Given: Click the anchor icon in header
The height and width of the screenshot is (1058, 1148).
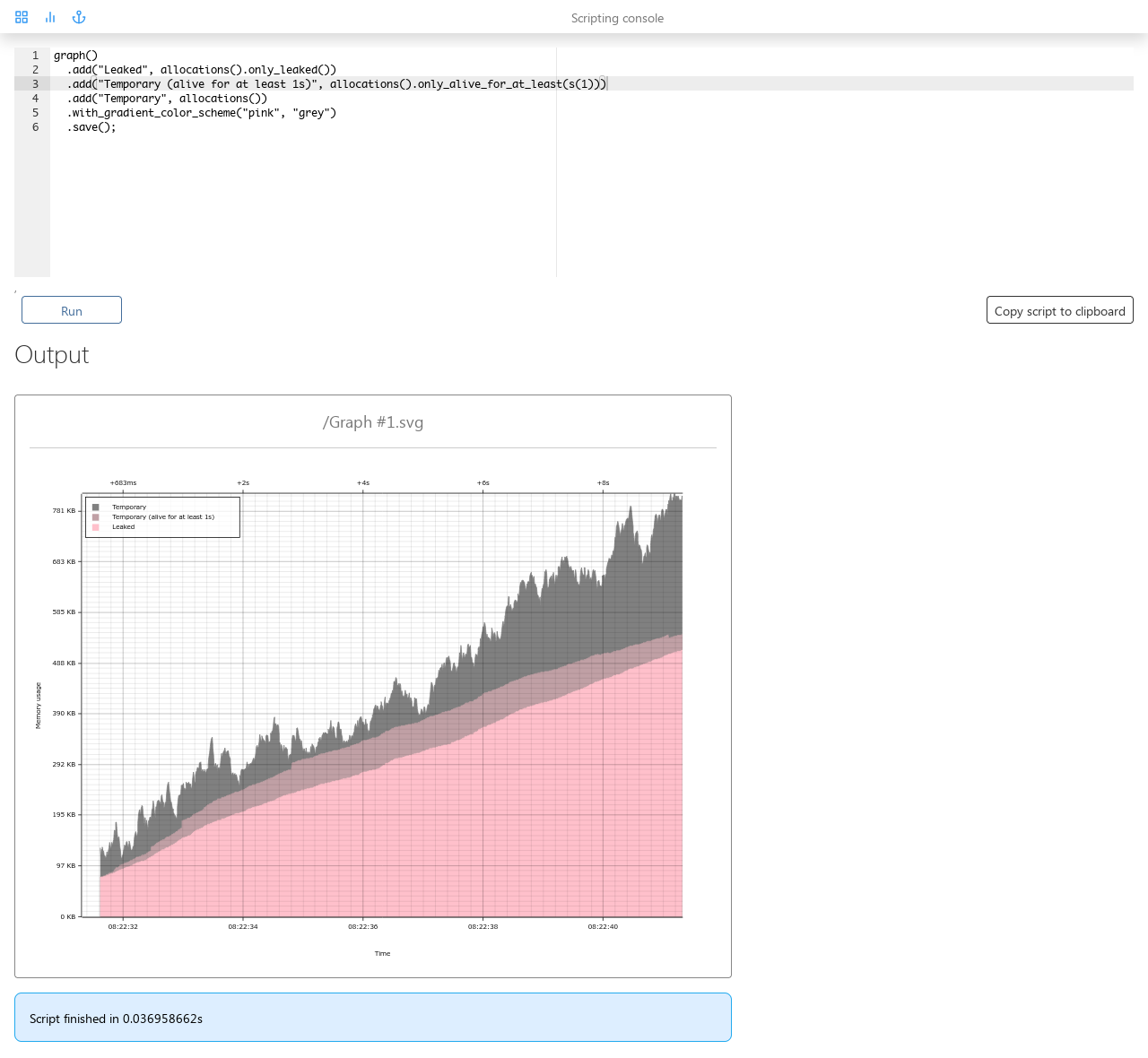Looking at the screenshot, I should click(79, 17).
